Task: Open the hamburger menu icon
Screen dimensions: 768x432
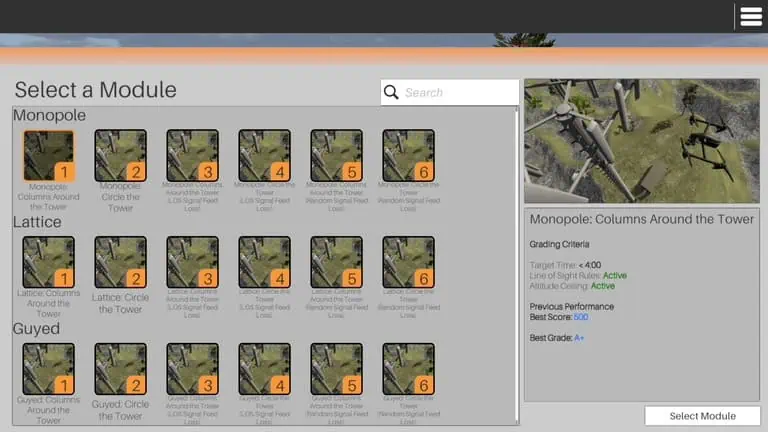Action: click(751, 16)
